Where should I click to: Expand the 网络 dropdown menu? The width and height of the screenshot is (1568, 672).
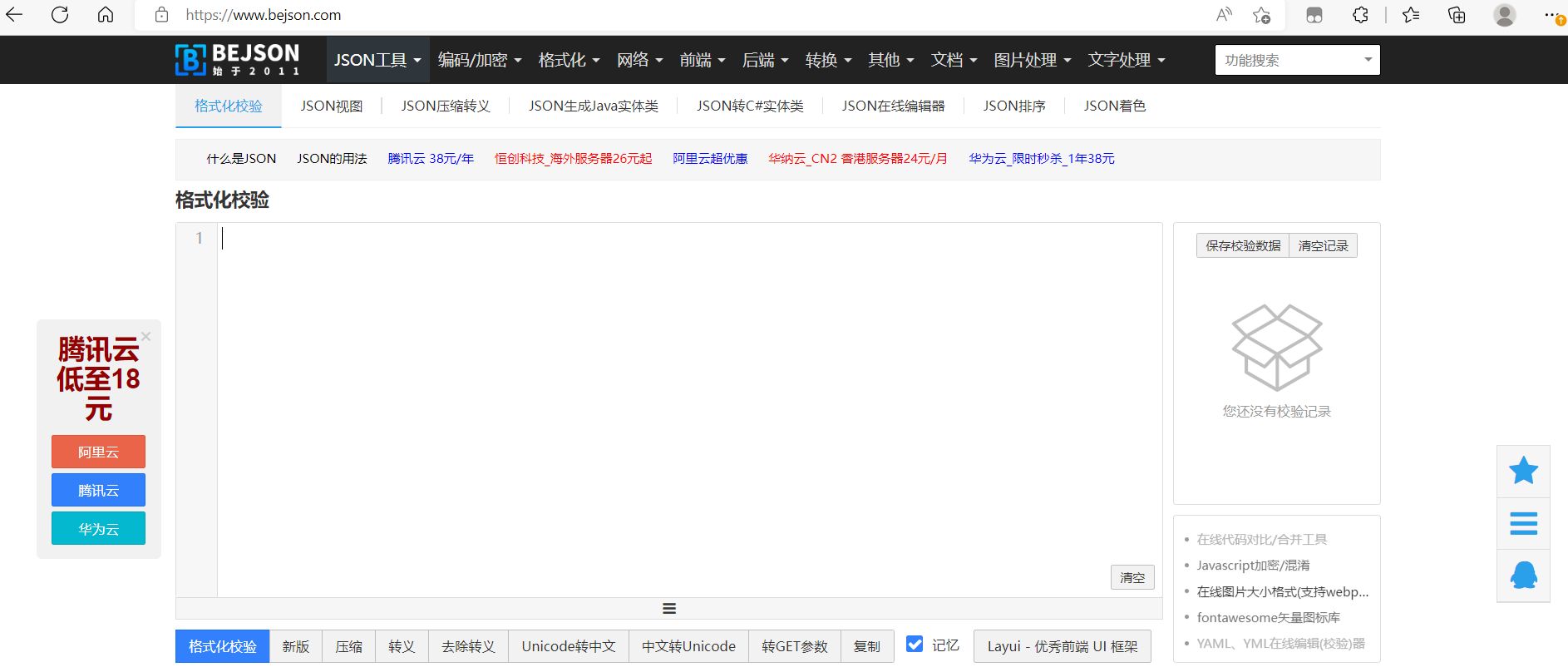click(639, 60)
